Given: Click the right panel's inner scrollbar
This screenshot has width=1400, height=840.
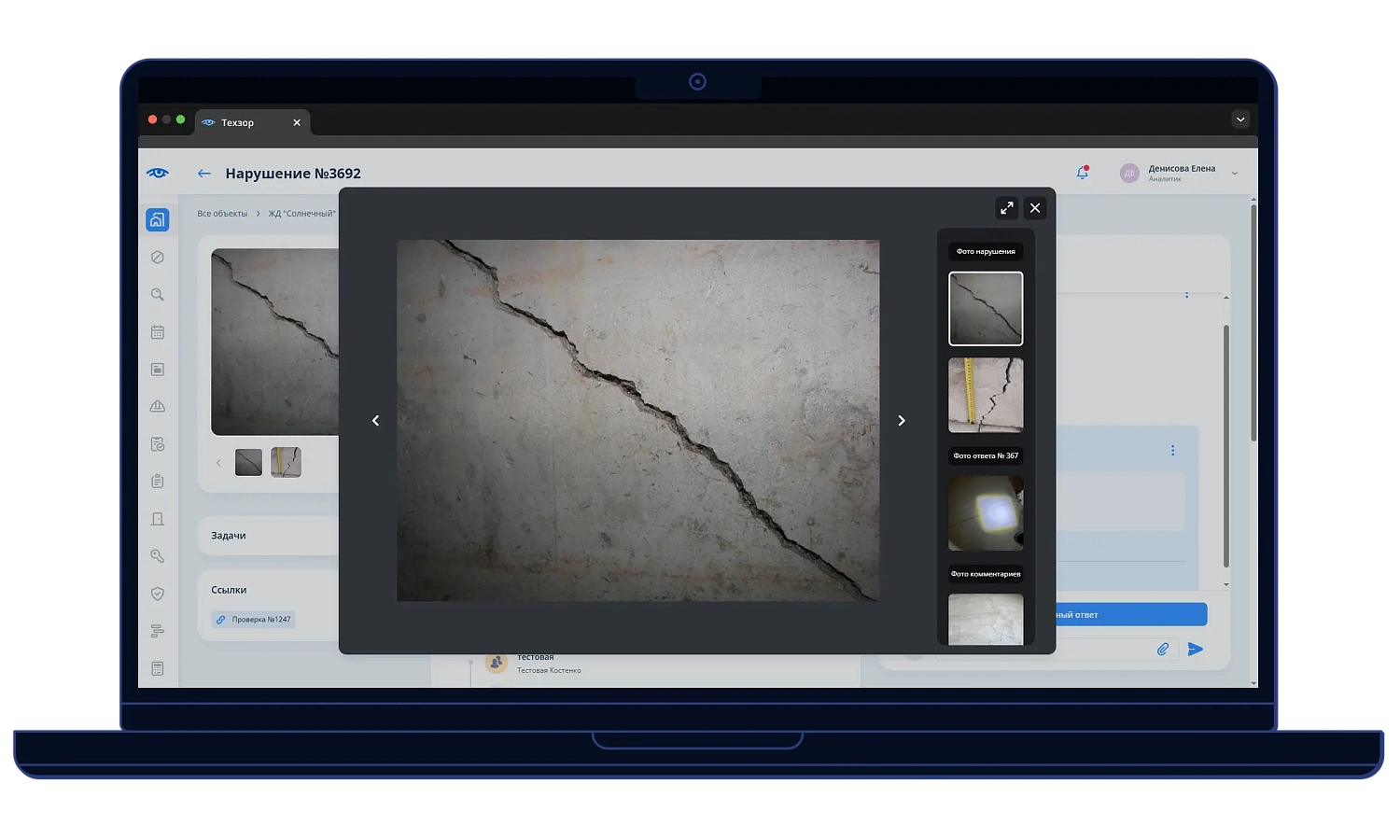Looking at the screenshot, I should (x=1226, y=445).
